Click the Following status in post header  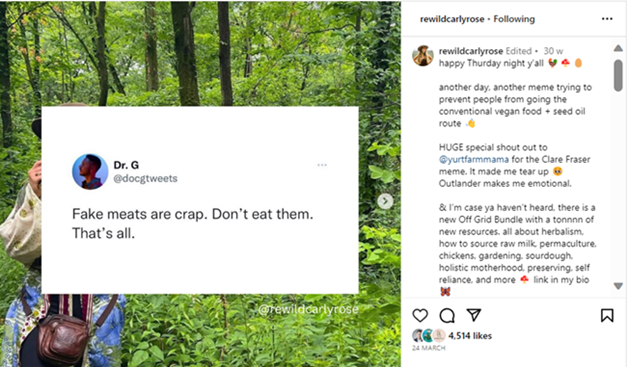(514, 19)
